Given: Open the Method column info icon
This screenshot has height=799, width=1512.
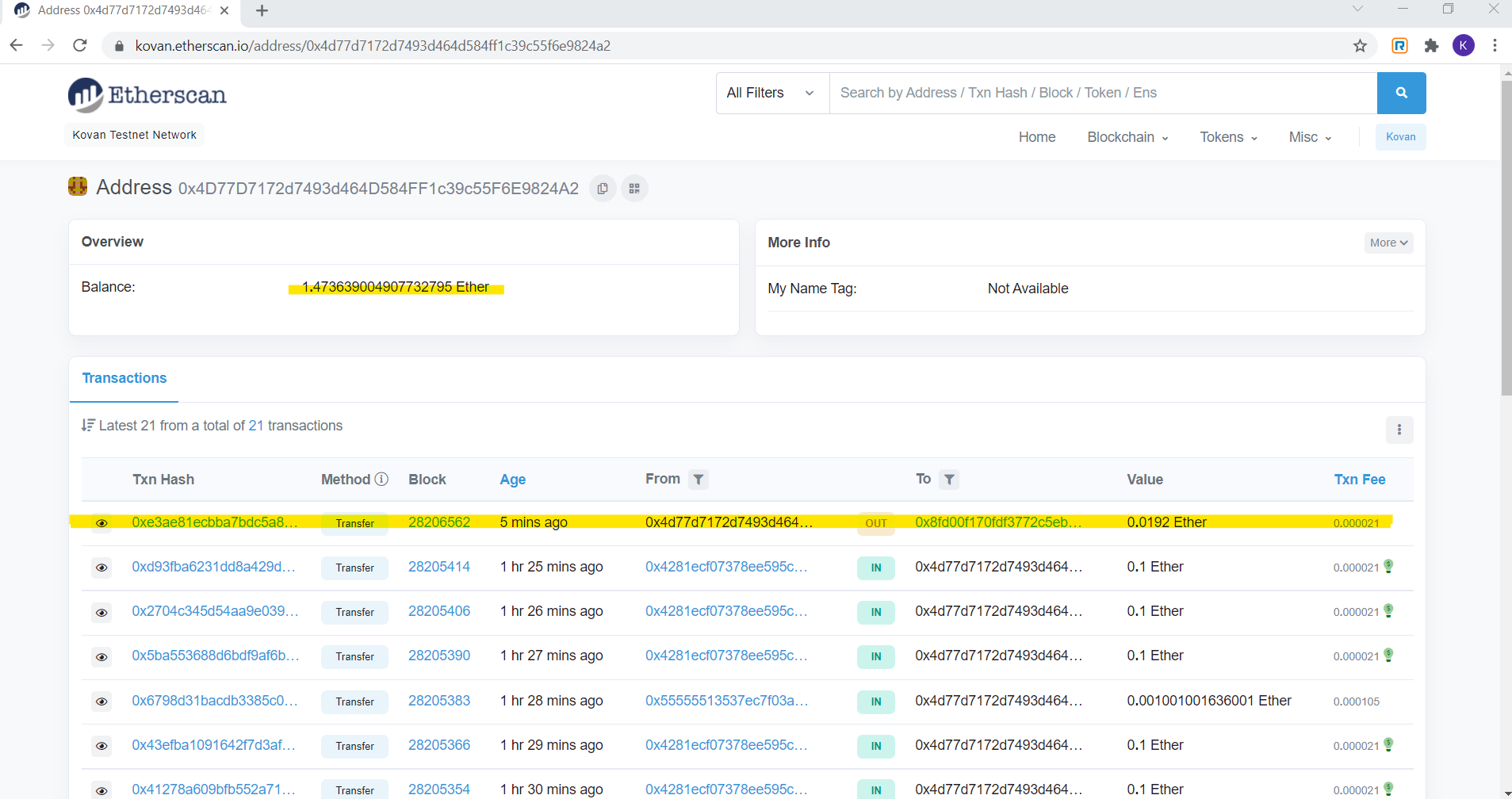Looking at the screenshot, I should coord(381,479).
